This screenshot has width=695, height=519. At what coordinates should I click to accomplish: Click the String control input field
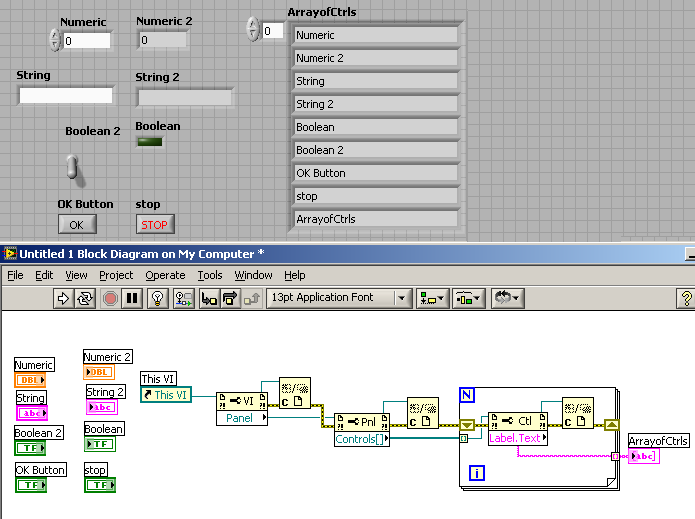tap(66, 96)
